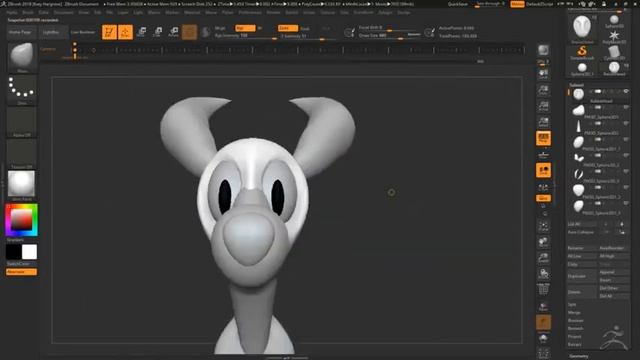Expand the Project section
The height and width of the screenshot is (360, 640).
pos(574,336)
